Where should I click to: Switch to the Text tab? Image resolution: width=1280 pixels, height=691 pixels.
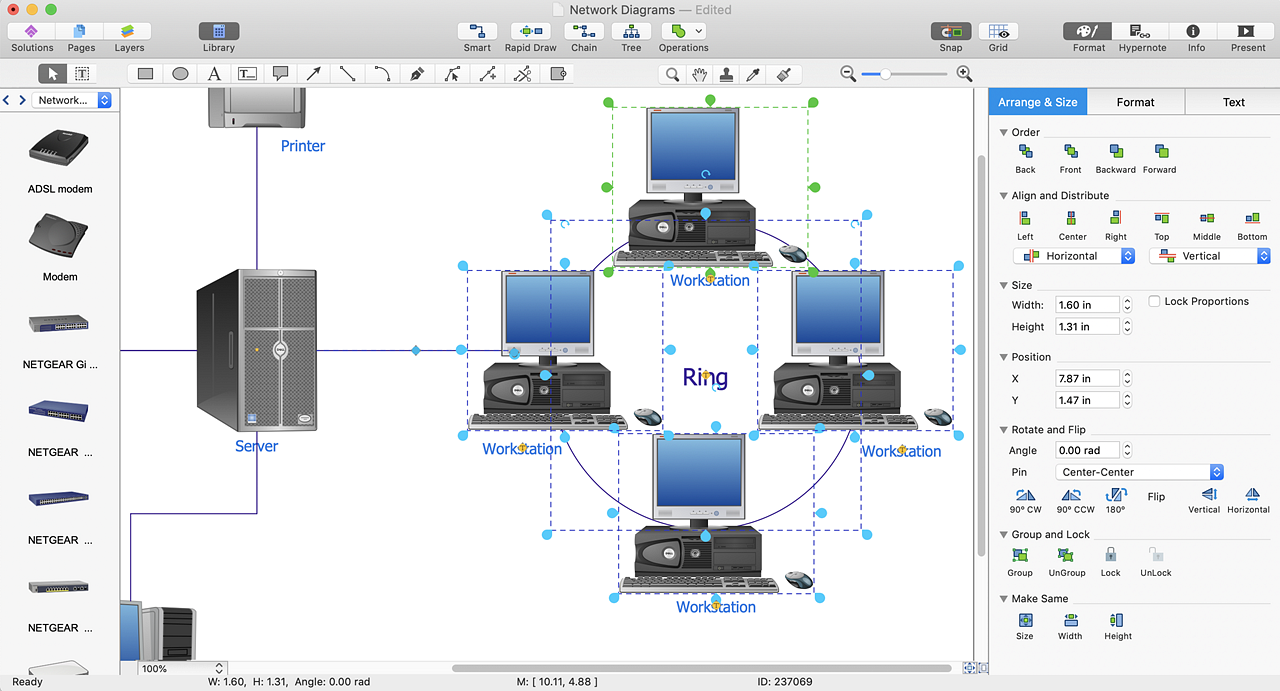tap(1233, 102)
